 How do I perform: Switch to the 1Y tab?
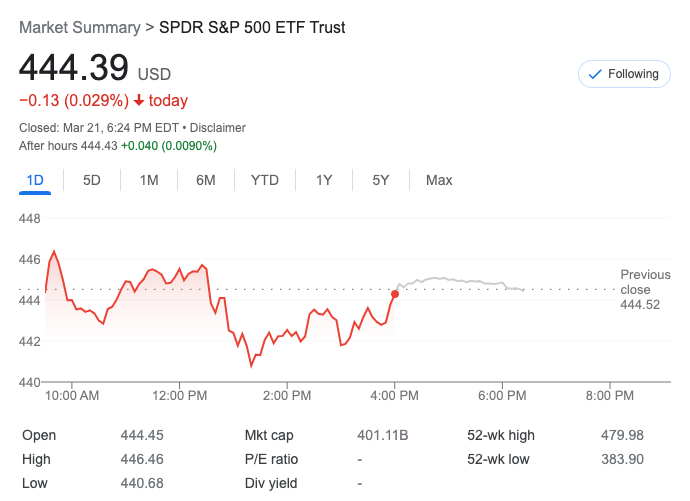(x=324, y=180)
